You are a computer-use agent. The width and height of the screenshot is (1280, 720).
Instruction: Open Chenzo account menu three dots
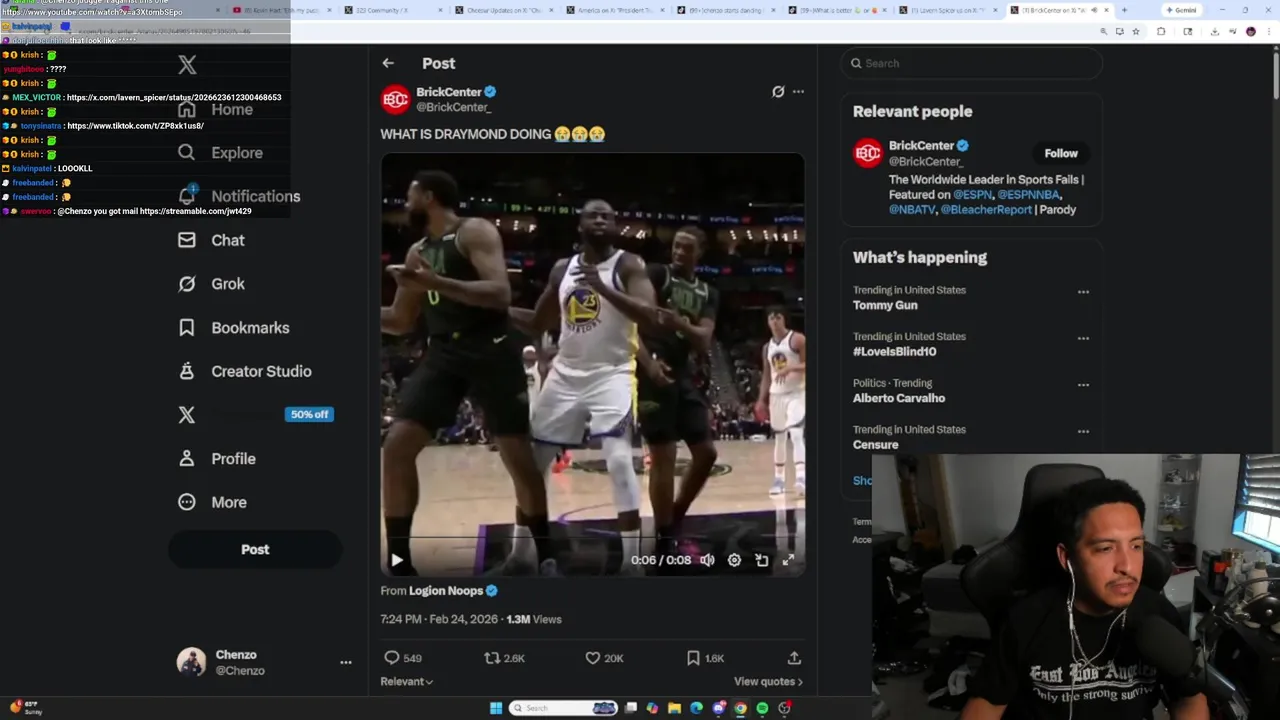(345, 662)
